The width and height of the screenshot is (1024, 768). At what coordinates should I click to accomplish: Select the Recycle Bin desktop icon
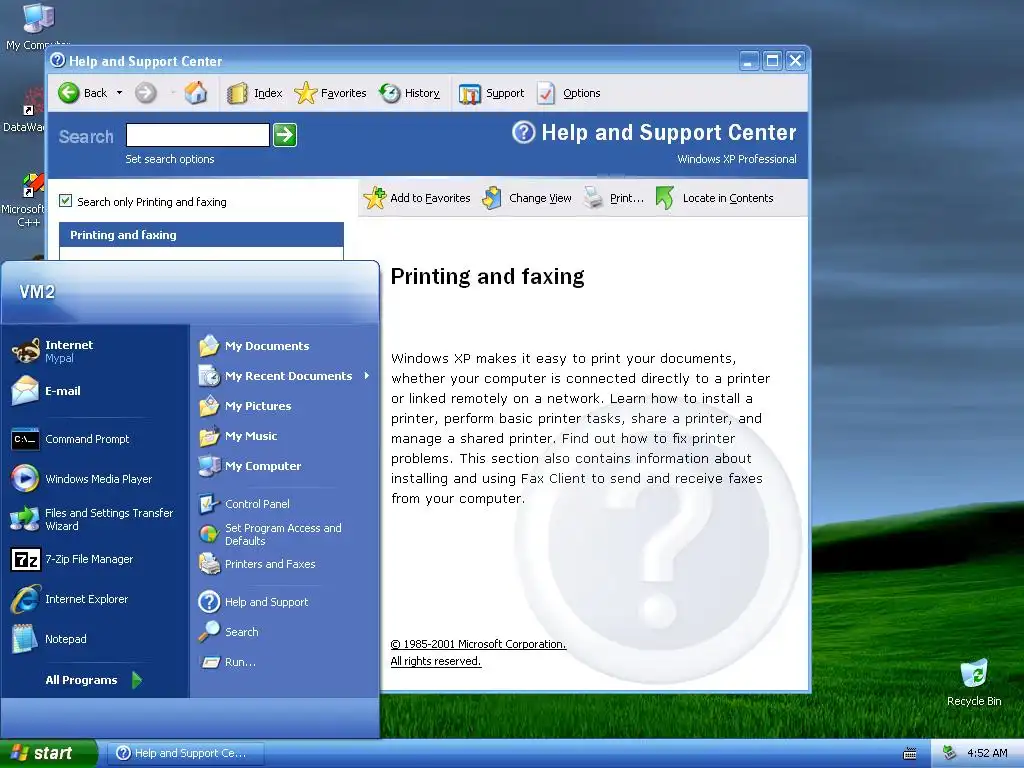coord(974,682)
